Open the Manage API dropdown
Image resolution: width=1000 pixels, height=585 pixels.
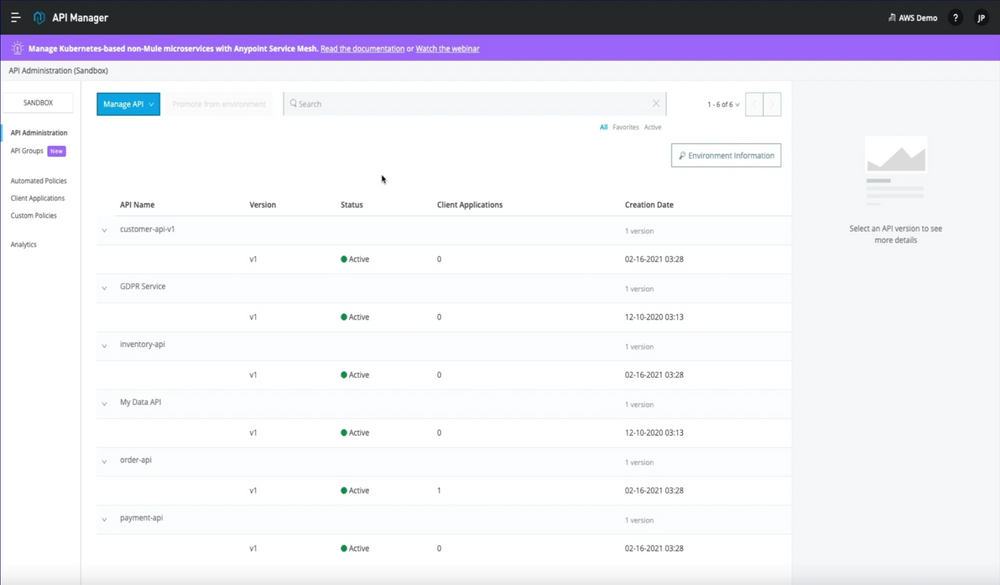(x=126, y=103)
